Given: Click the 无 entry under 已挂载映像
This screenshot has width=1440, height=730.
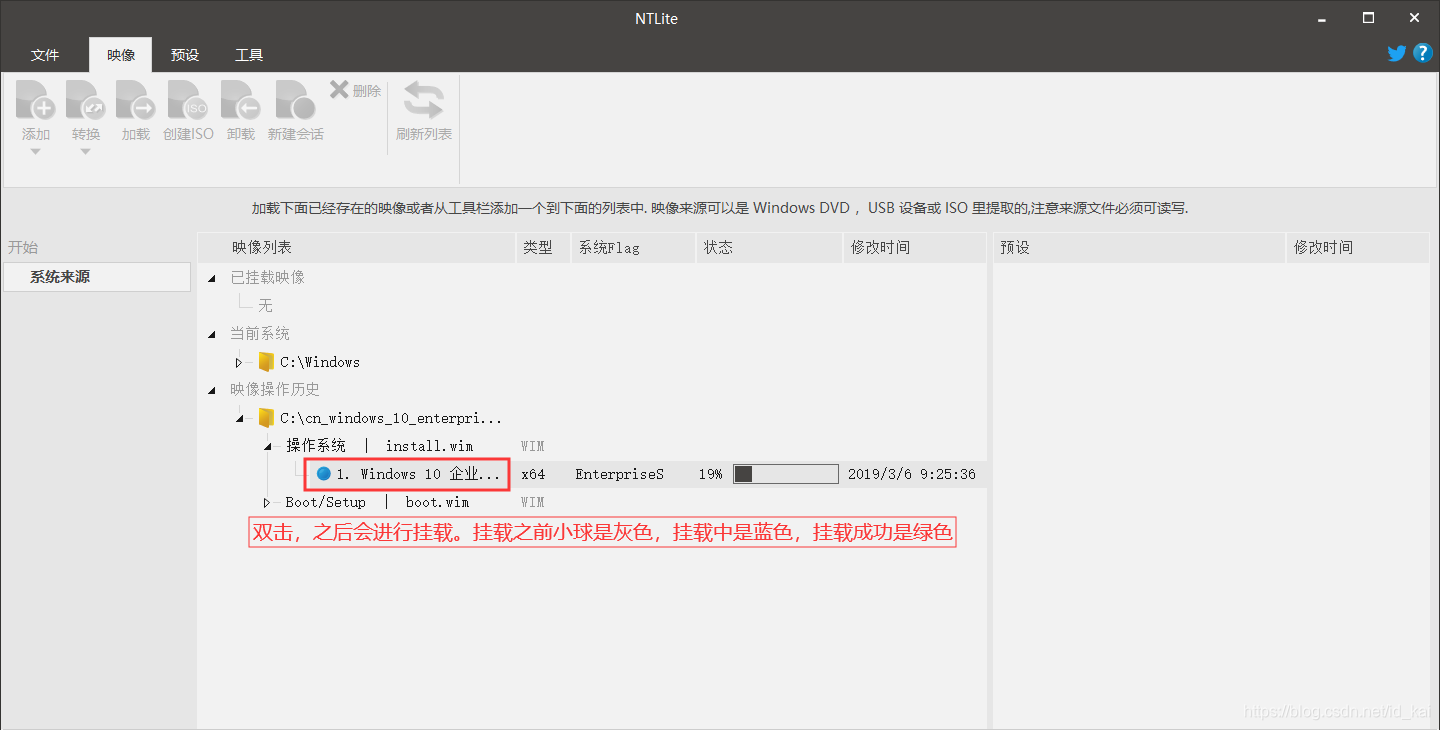Looking at the screenshot, I should tap(265, 306).
